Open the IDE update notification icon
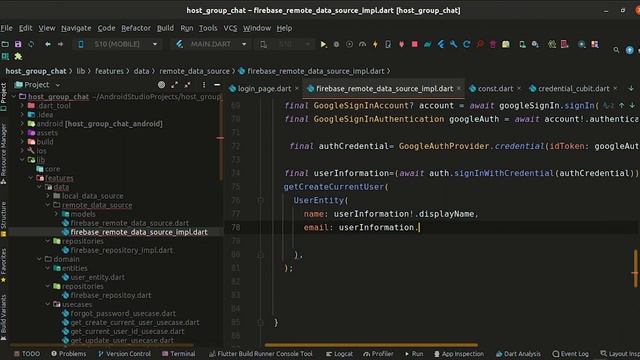The width and height of the screenshot is (640, 360). (630, 50)
